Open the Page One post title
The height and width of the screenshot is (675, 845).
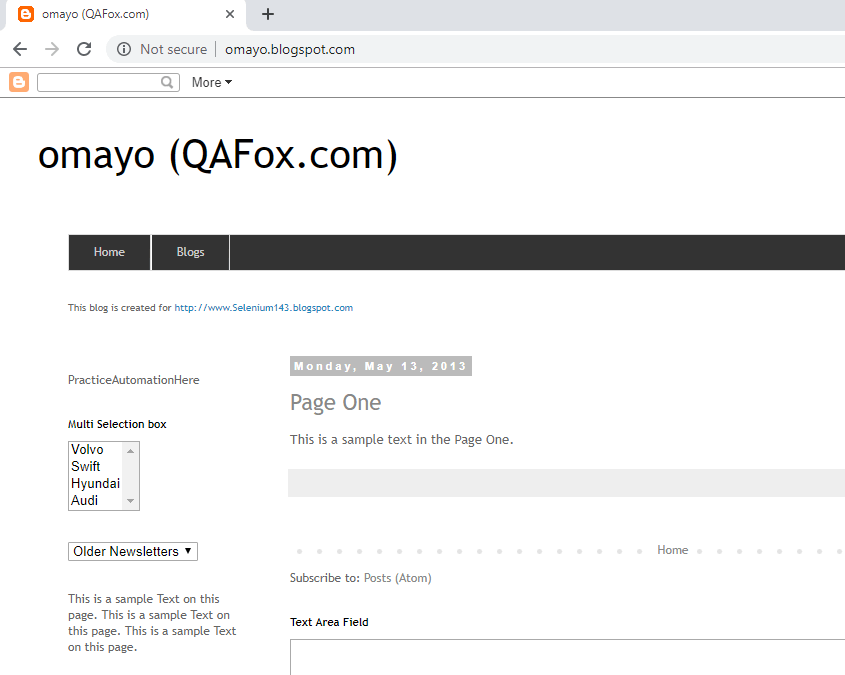pos(335,402)
